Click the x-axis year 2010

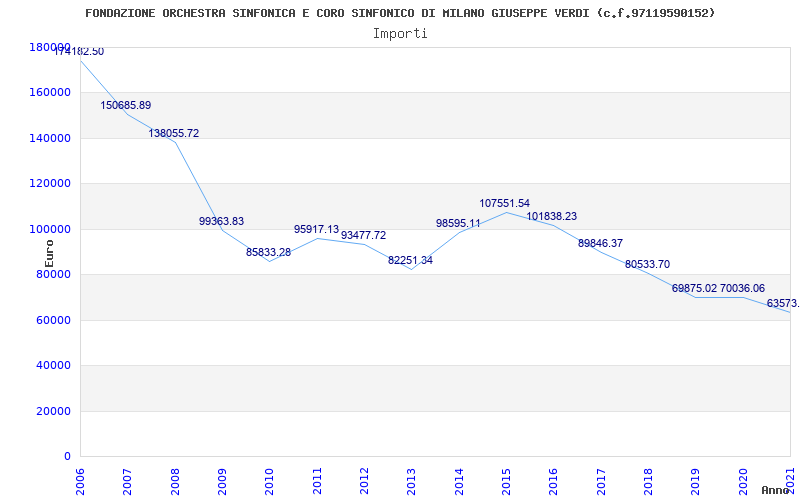coord(270,481)
